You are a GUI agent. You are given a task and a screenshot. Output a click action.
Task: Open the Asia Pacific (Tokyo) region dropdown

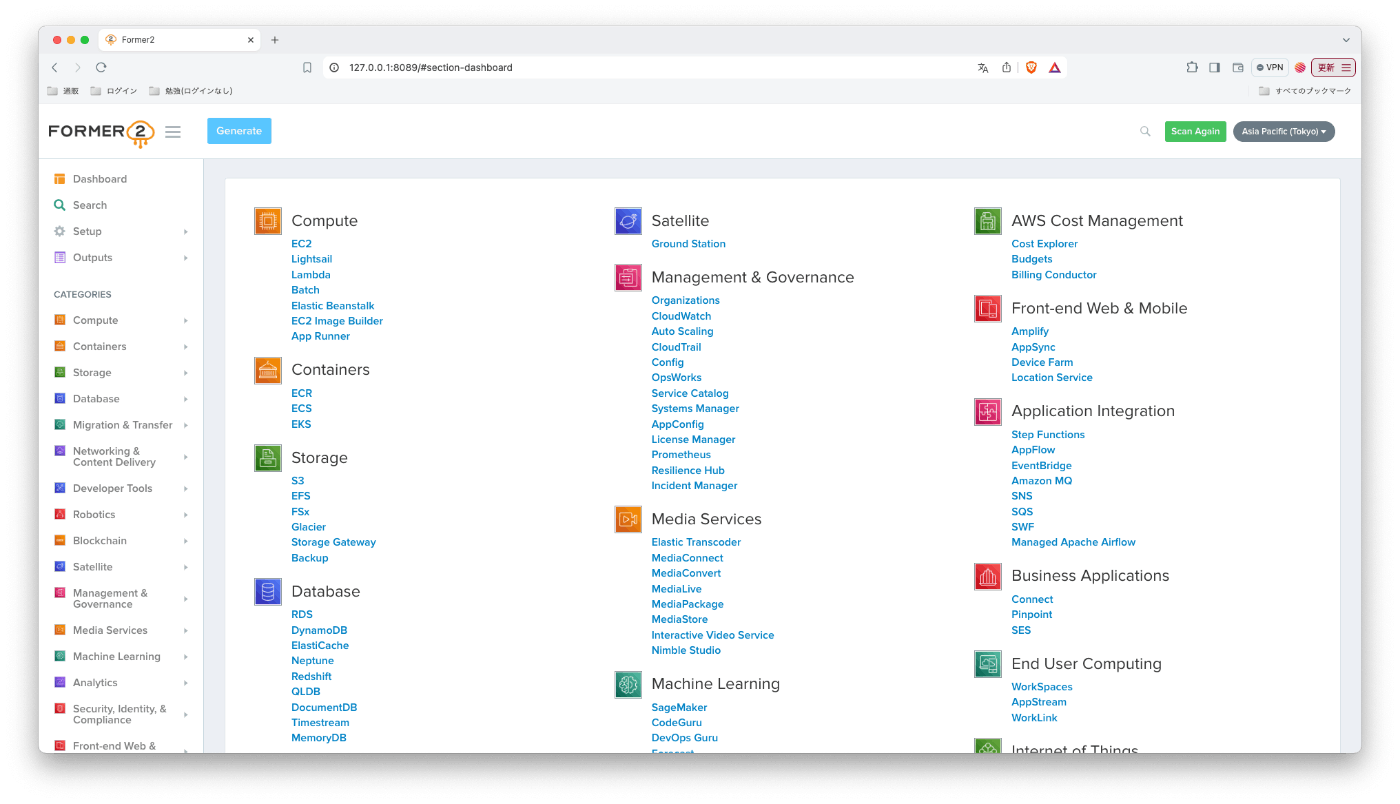click(1284, 131)
